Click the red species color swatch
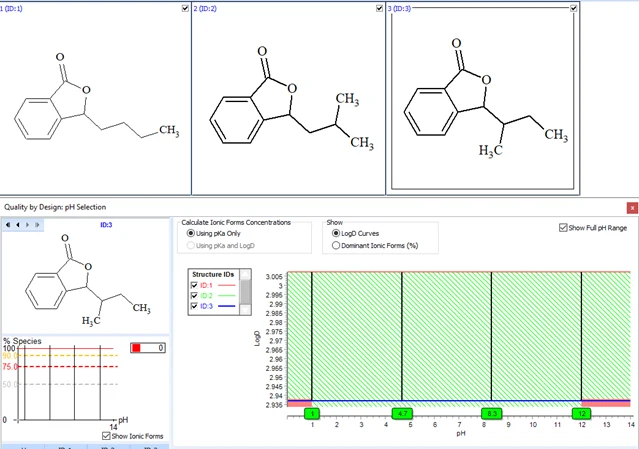 click(137, 348)
